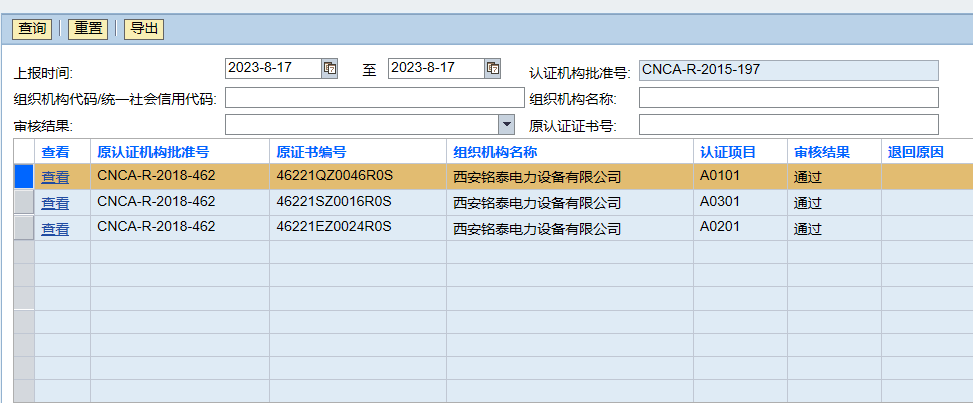Click the 重置 button

(x=88, y=29)
